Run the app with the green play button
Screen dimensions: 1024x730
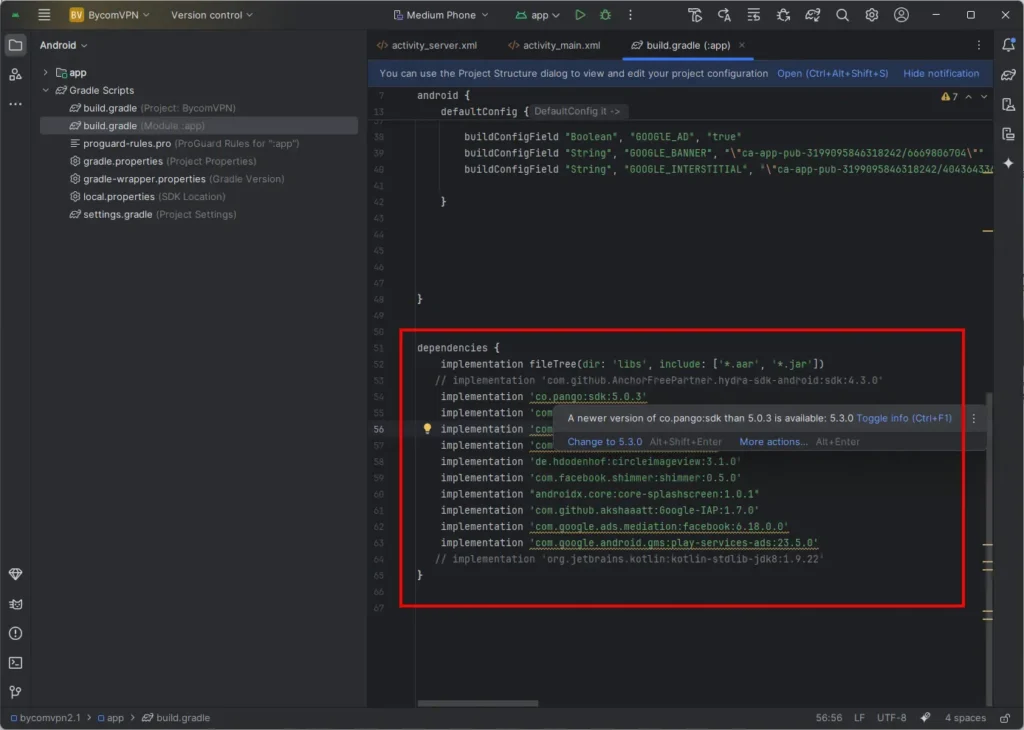click(579, 14)
